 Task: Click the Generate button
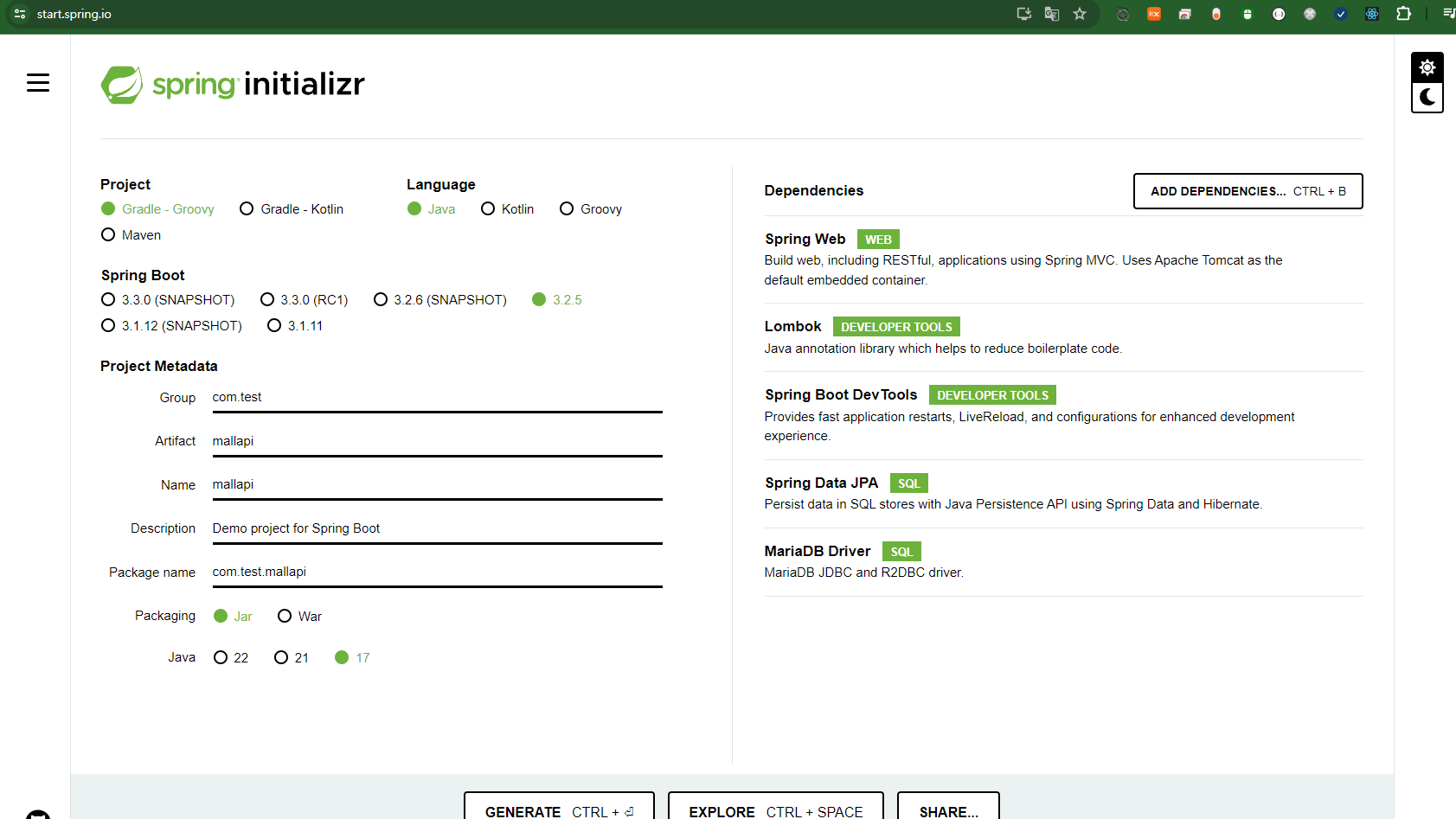pyautogui.click(x=559, y=806)
